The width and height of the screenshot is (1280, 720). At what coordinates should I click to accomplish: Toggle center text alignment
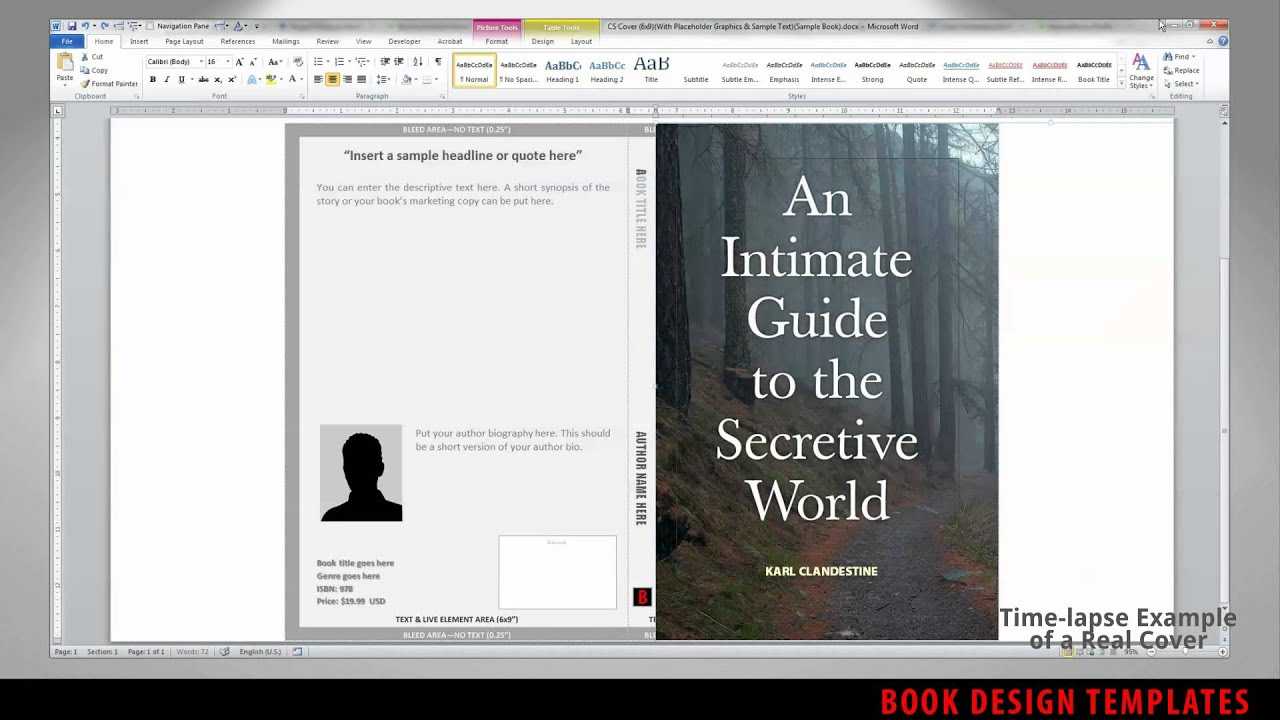pos(333,80)
